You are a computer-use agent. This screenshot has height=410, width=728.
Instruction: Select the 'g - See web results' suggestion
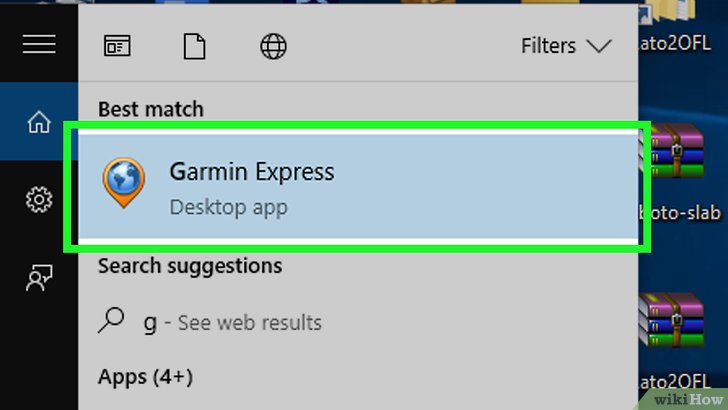[x=358, y=322]
